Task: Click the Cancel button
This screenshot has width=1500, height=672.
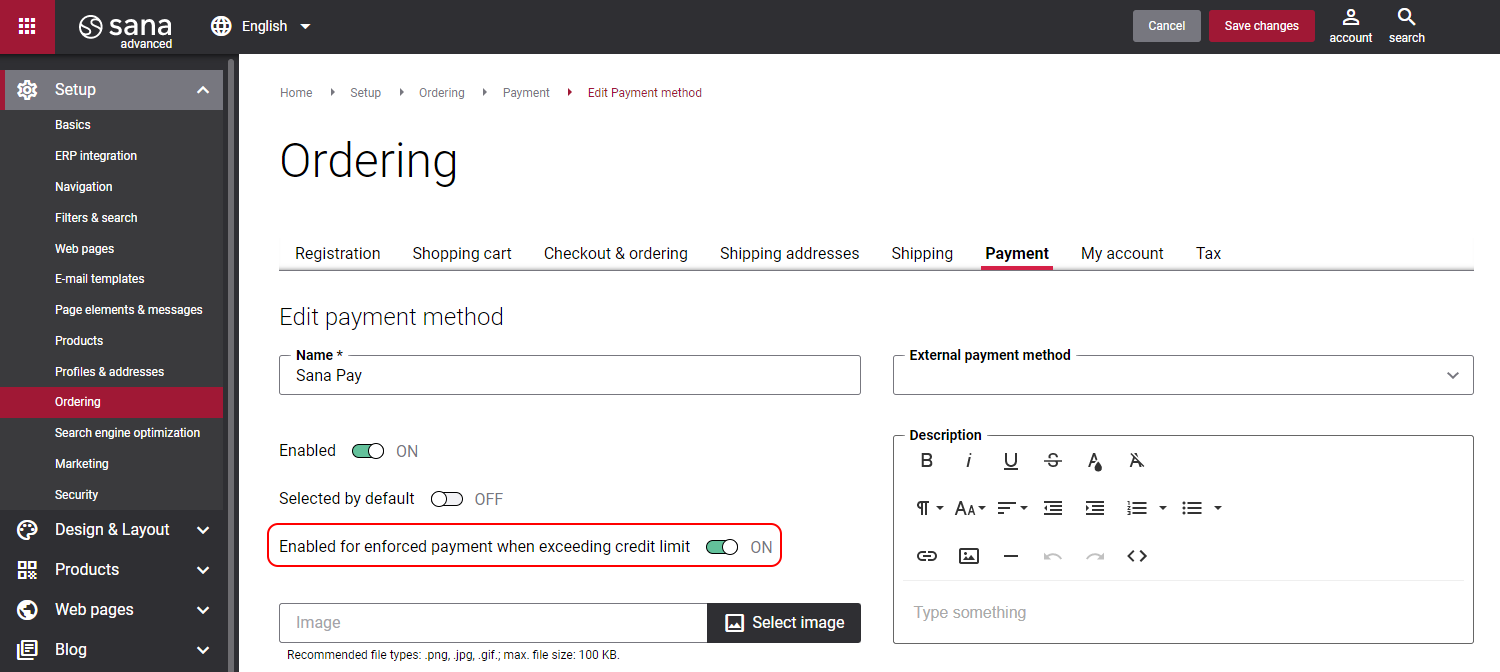Action: [1167, 26]
